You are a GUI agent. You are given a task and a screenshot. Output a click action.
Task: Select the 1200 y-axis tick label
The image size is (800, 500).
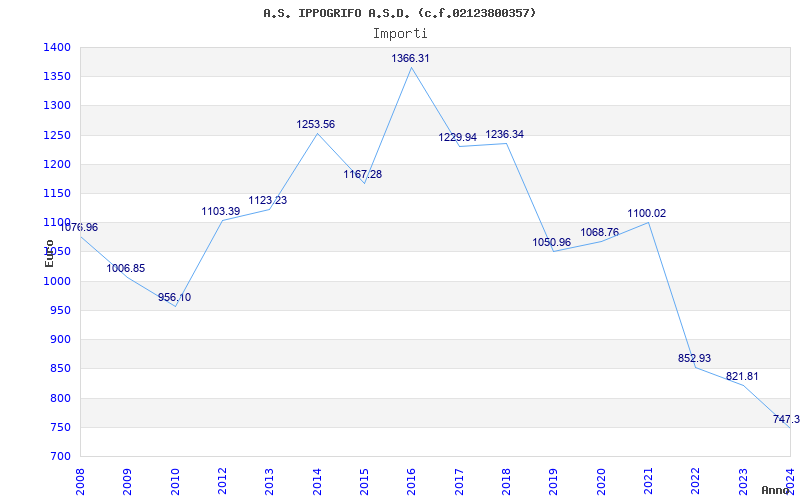[57, 164]
